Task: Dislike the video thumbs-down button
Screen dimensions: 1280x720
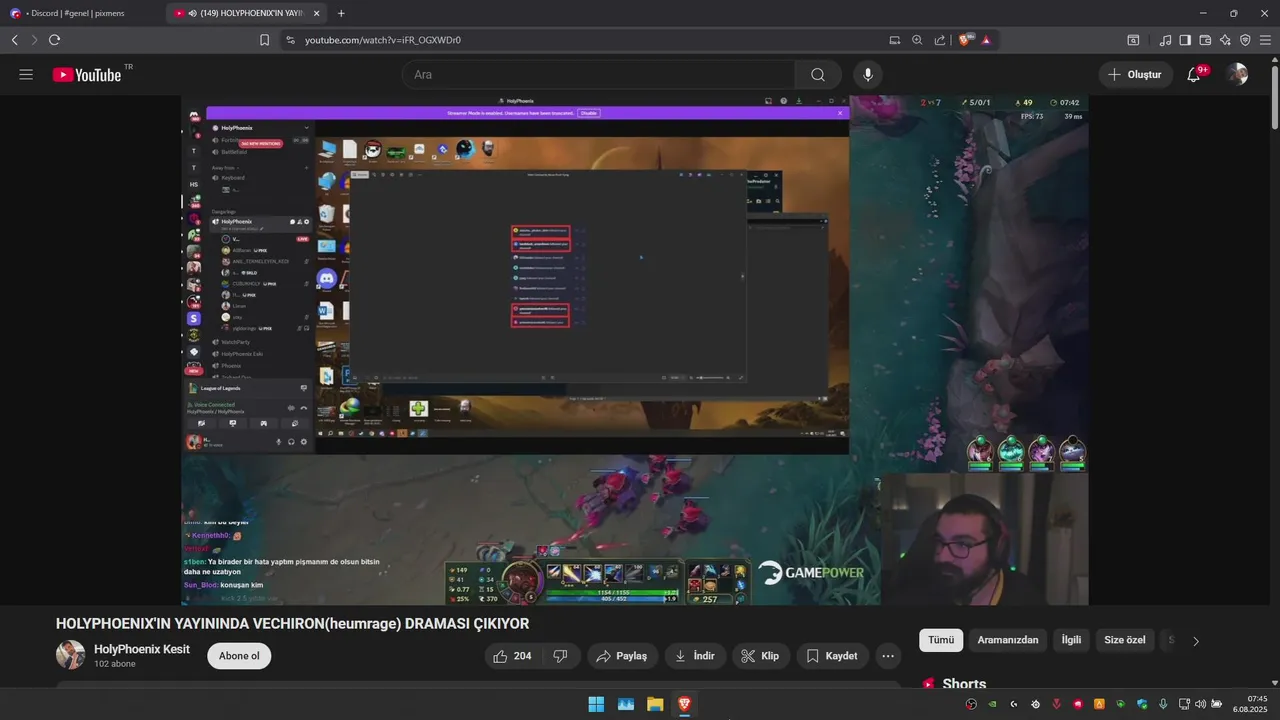Action: point(560,656)
